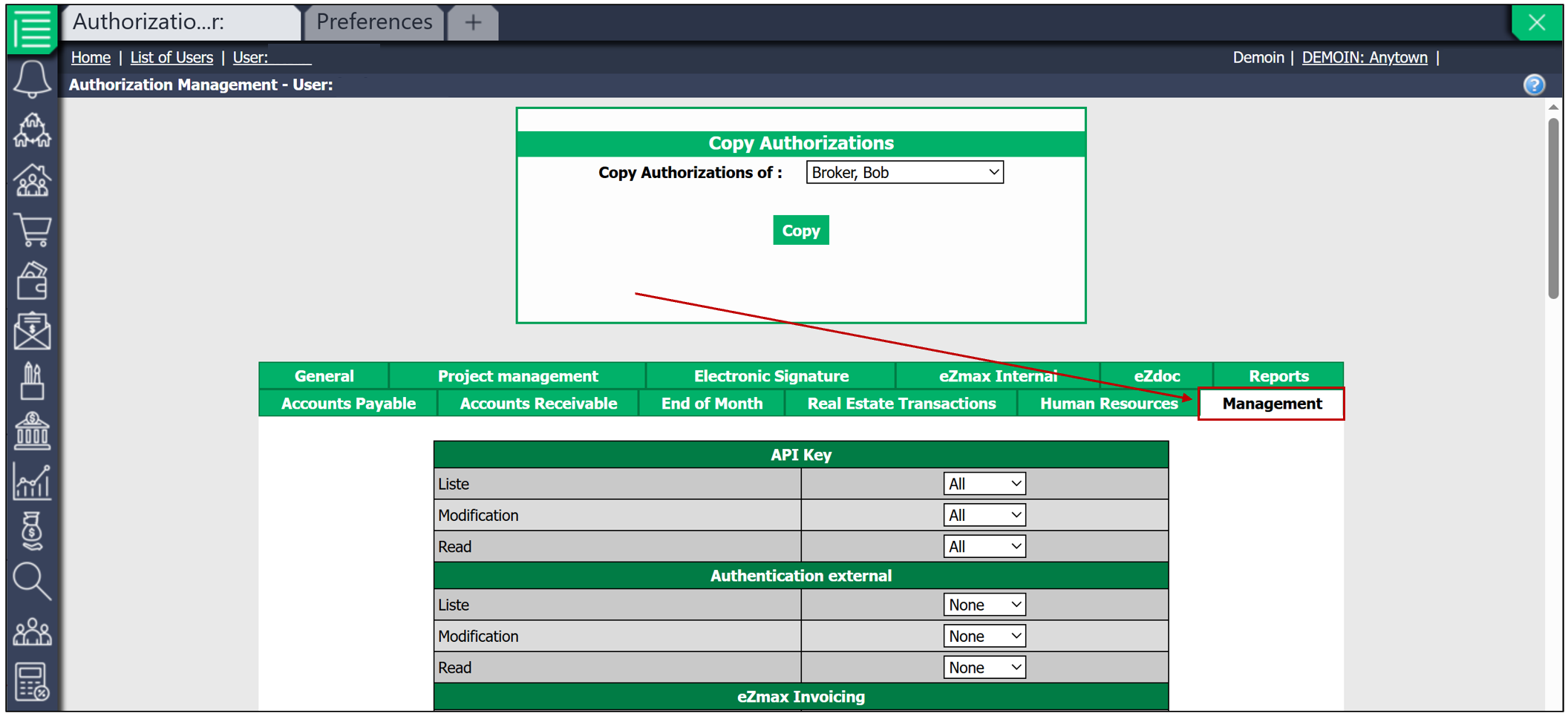
Task: Expand the Copy Authorizations of dropdown
Action: click(904, 172)
